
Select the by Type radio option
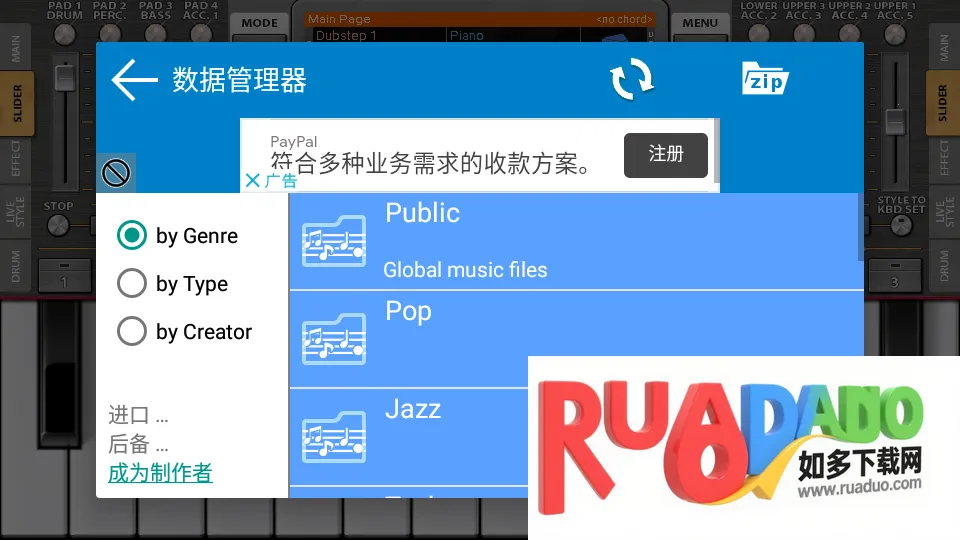[x=132, y=284]
